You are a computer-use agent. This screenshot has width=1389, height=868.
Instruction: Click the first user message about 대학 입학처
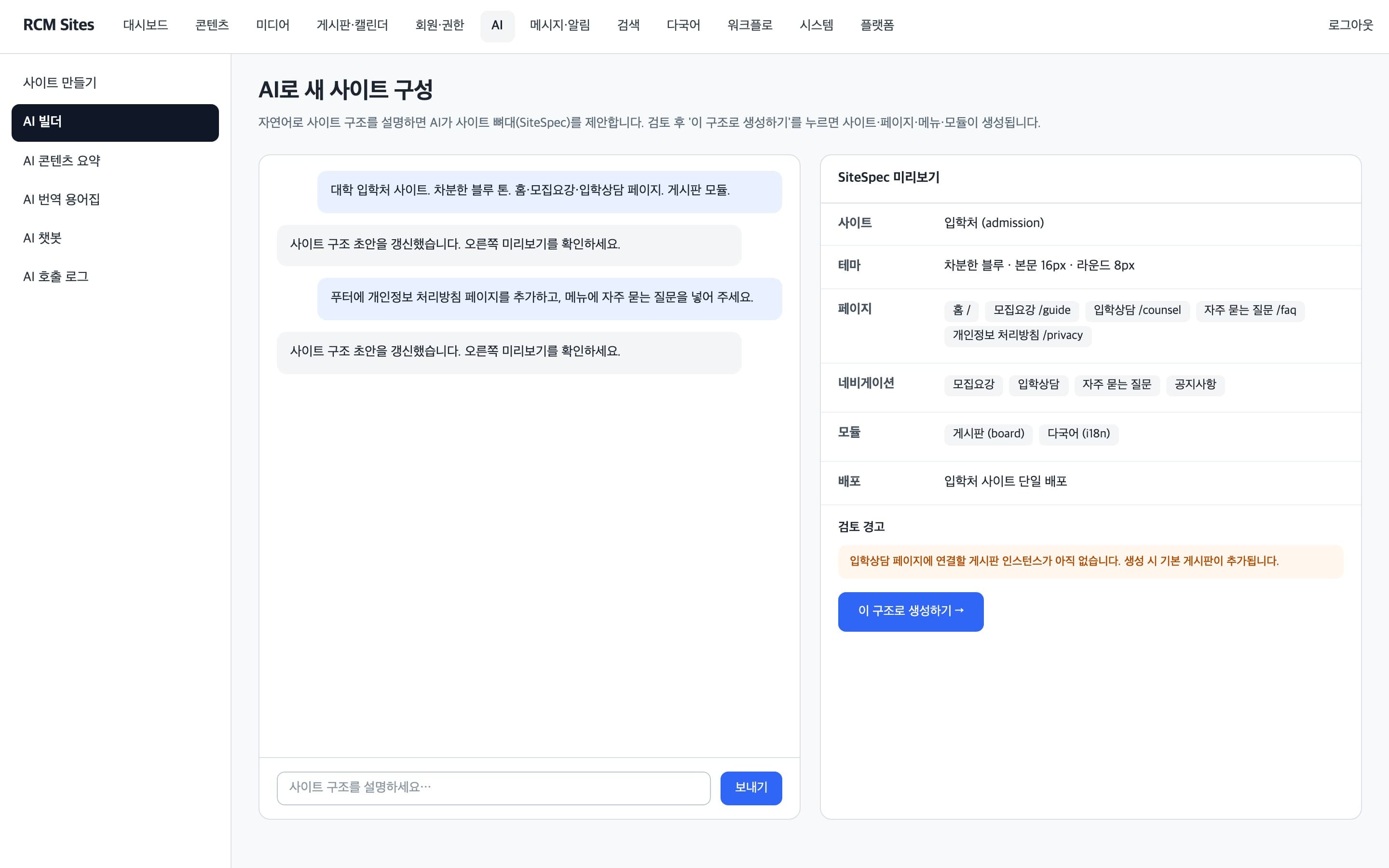[549, 191]
